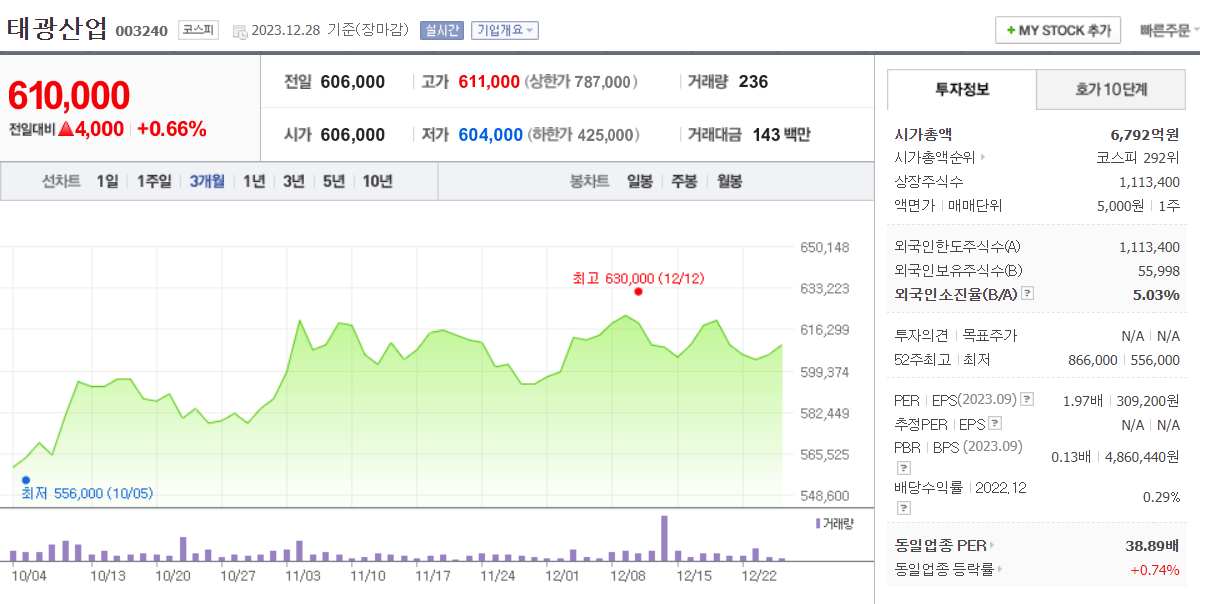Click the 최고 630,000 red marker dot
This screenshot has width=1213, height=604.
click(638, 292)
